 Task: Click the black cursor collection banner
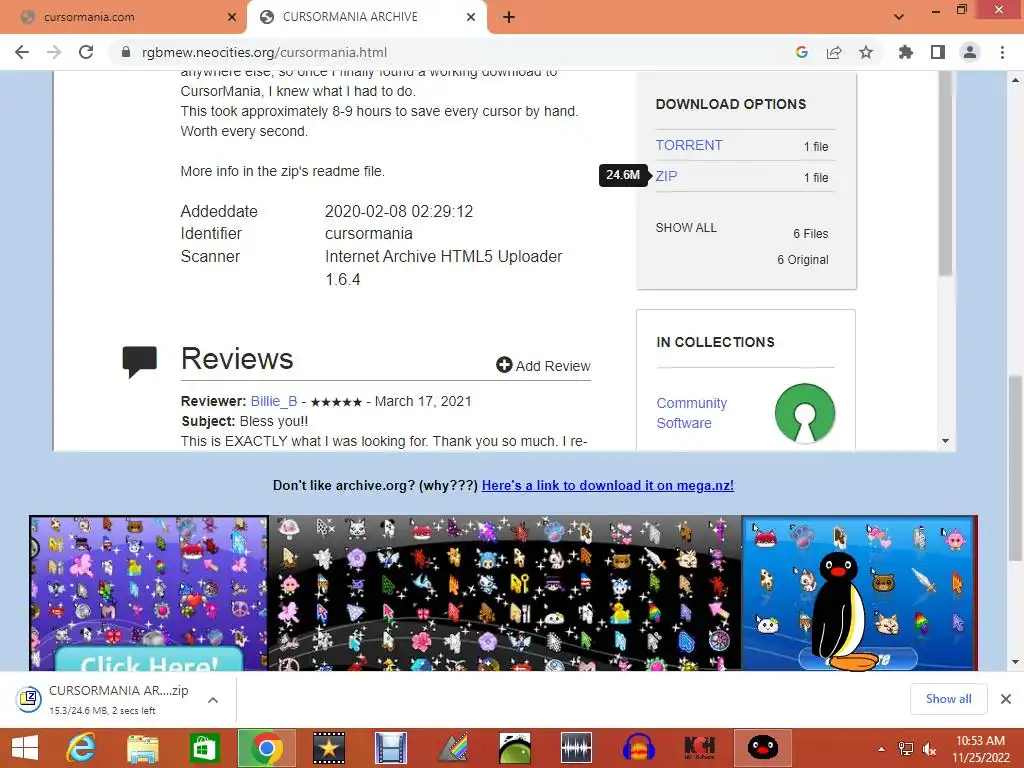(x=505, y=593)
